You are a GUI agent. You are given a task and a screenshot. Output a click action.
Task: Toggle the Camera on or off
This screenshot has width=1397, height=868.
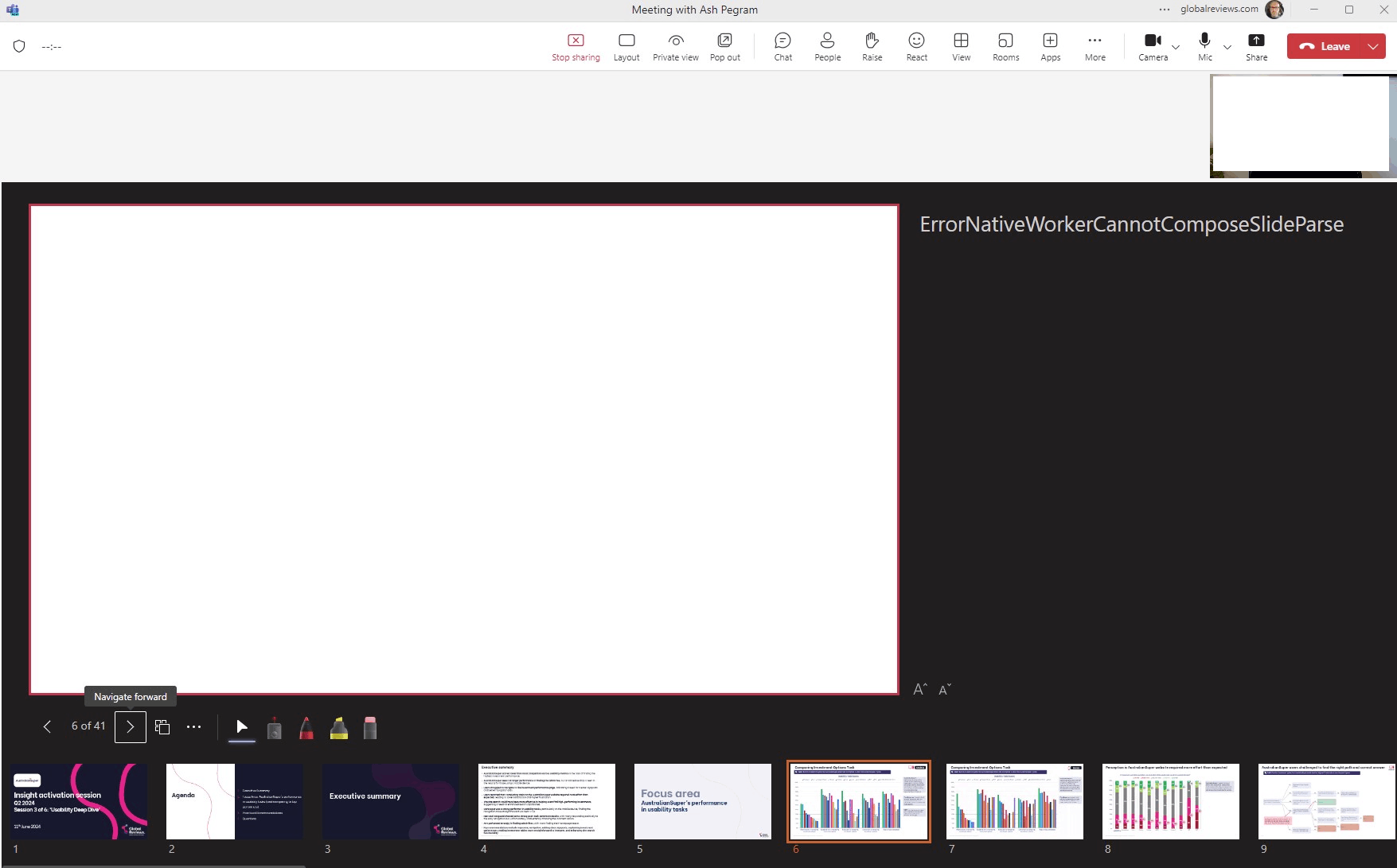(x=1153, y=47)
